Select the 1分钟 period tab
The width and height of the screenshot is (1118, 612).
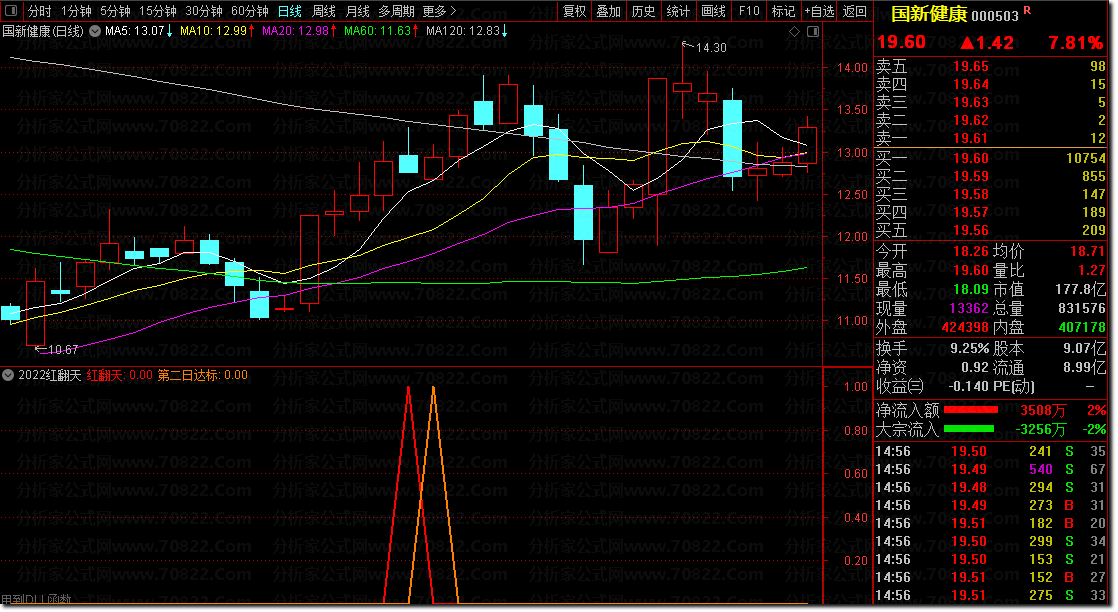(76, 11)
